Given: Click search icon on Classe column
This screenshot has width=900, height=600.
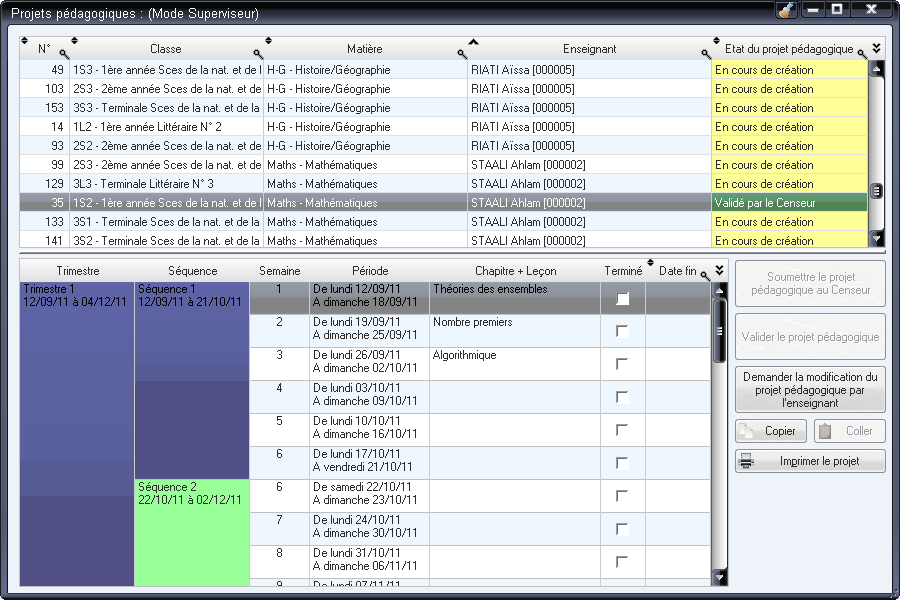Looking at the screenshot, I should [258, 54].
